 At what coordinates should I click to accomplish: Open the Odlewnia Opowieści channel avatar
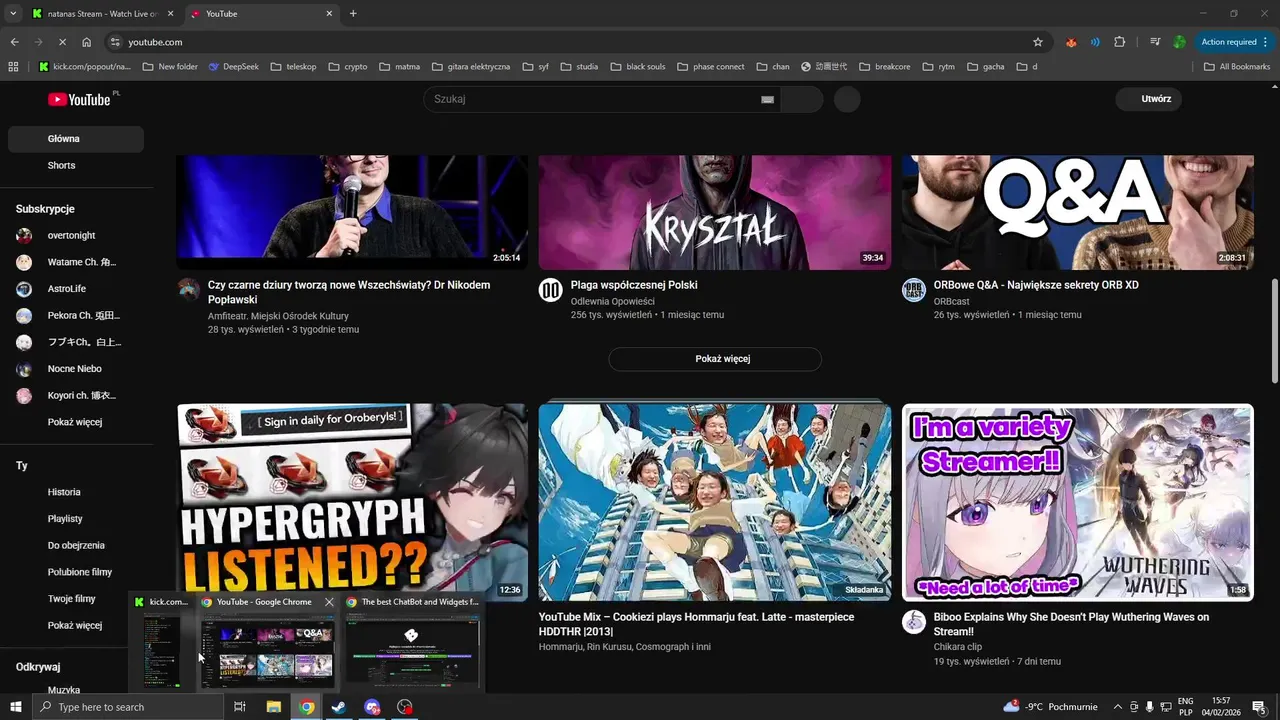551,290
